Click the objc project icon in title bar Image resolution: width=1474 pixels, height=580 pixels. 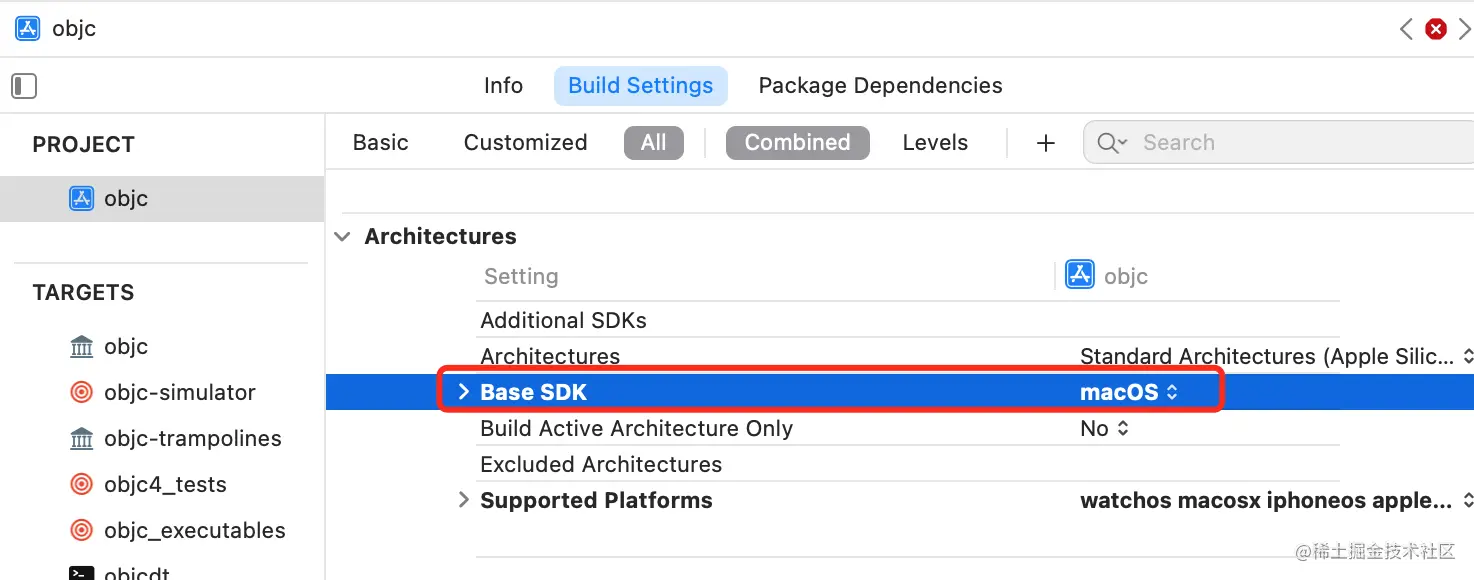tap(28, 28)
